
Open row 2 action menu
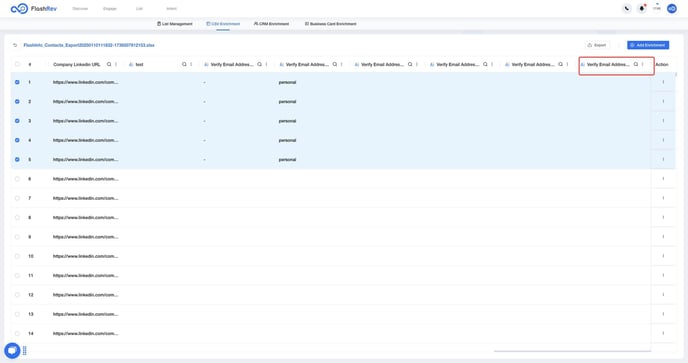pyautogui.click(x=663, y=101)
